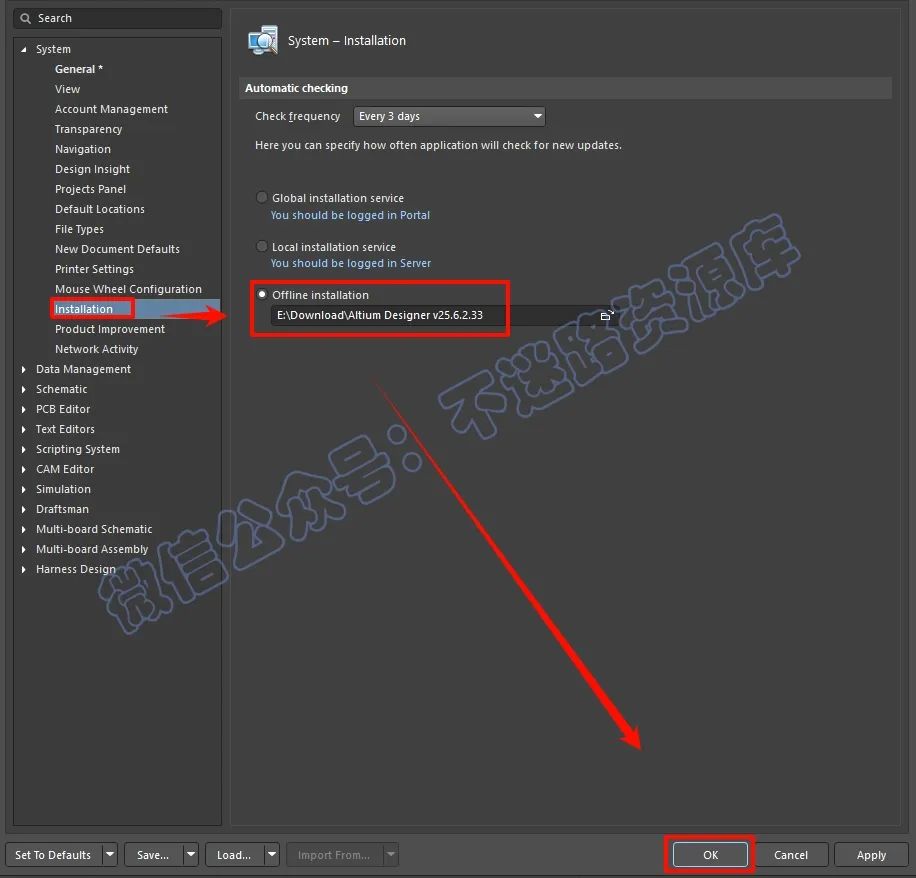Expand the CAM Editor node
916x878 pixels.
23,469
